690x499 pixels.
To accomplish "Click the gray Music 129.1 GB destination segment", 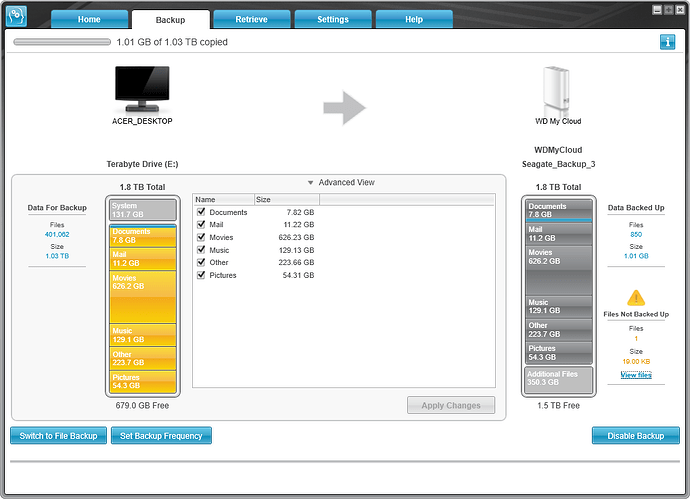I will click(x=558, y=307).
